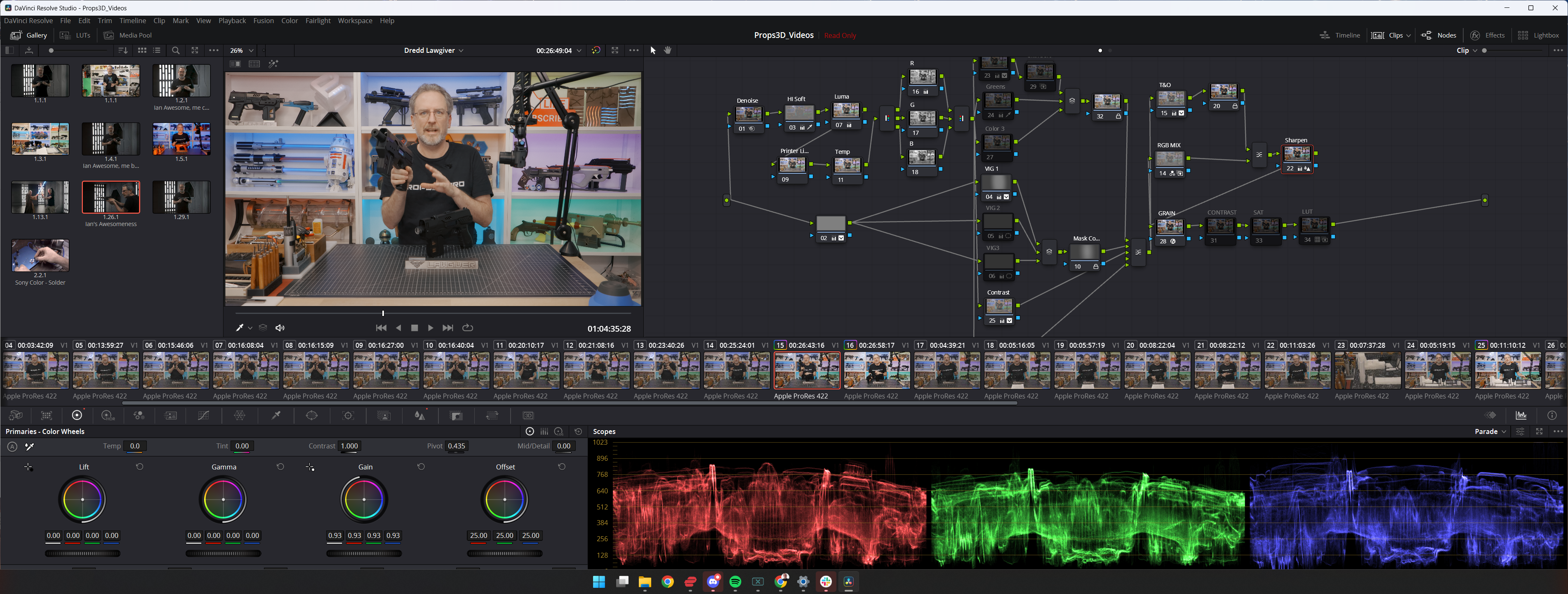Viewport: 1568px width, 594px height.
Task: Open the Workspace menu
Action: [355, 21]
